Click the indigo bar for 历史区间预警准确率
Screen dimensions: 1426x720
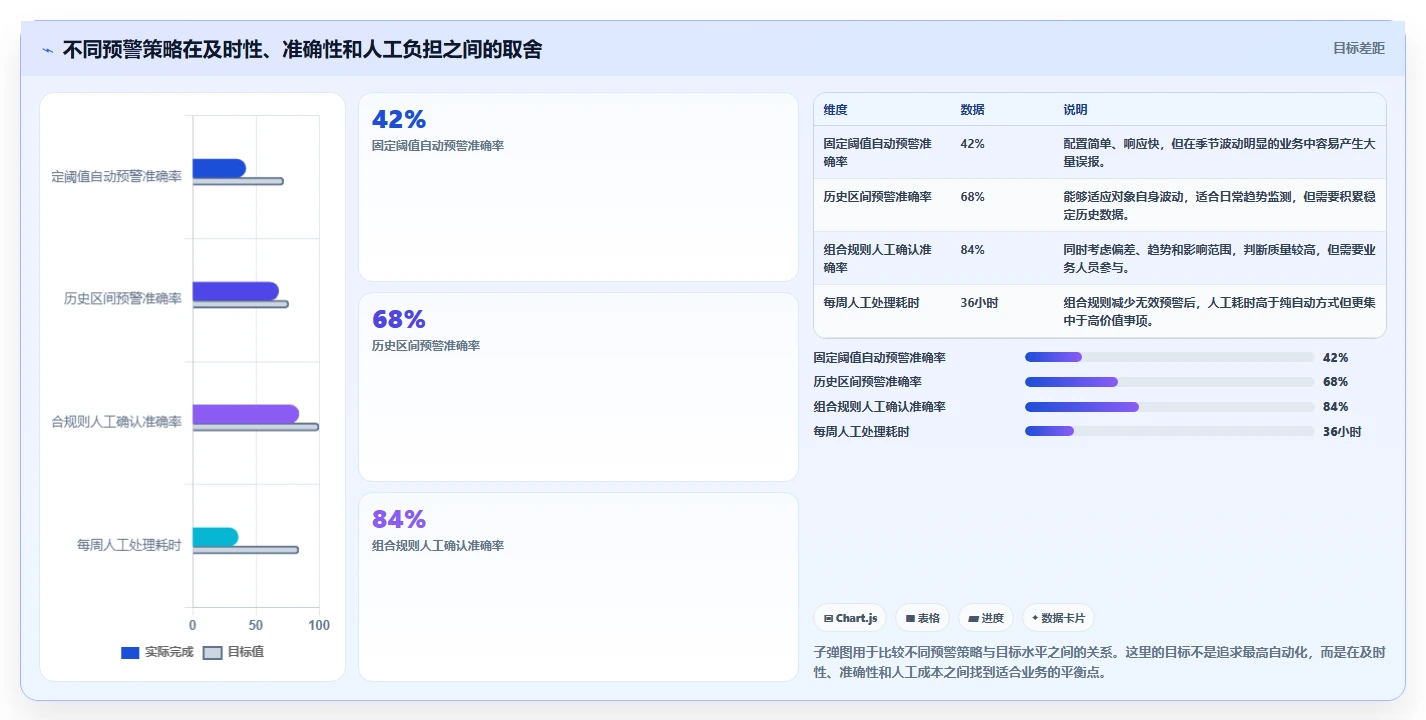click(x=236, y=291)
